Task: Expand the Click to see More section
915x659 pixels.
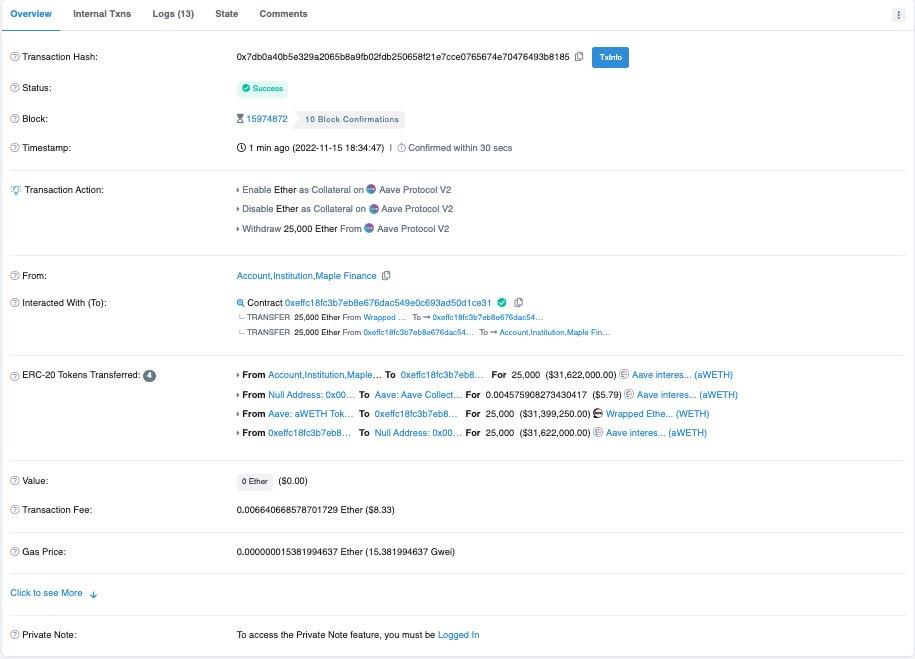Action: pos(54,593)
